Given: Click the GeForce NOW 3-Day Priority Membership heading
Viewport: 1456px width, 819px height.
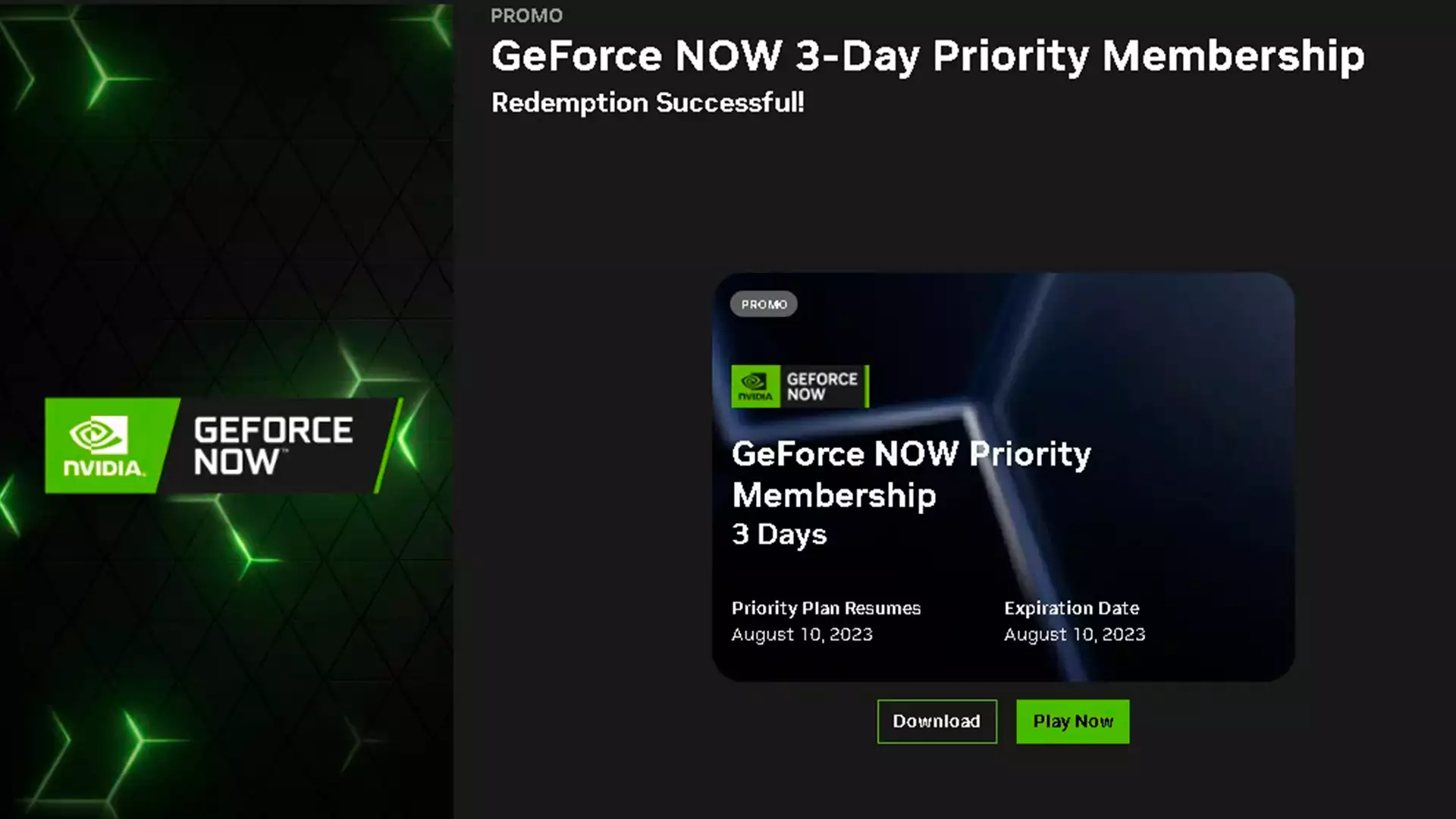Looking at the screenshot, I should pos(927,56).
